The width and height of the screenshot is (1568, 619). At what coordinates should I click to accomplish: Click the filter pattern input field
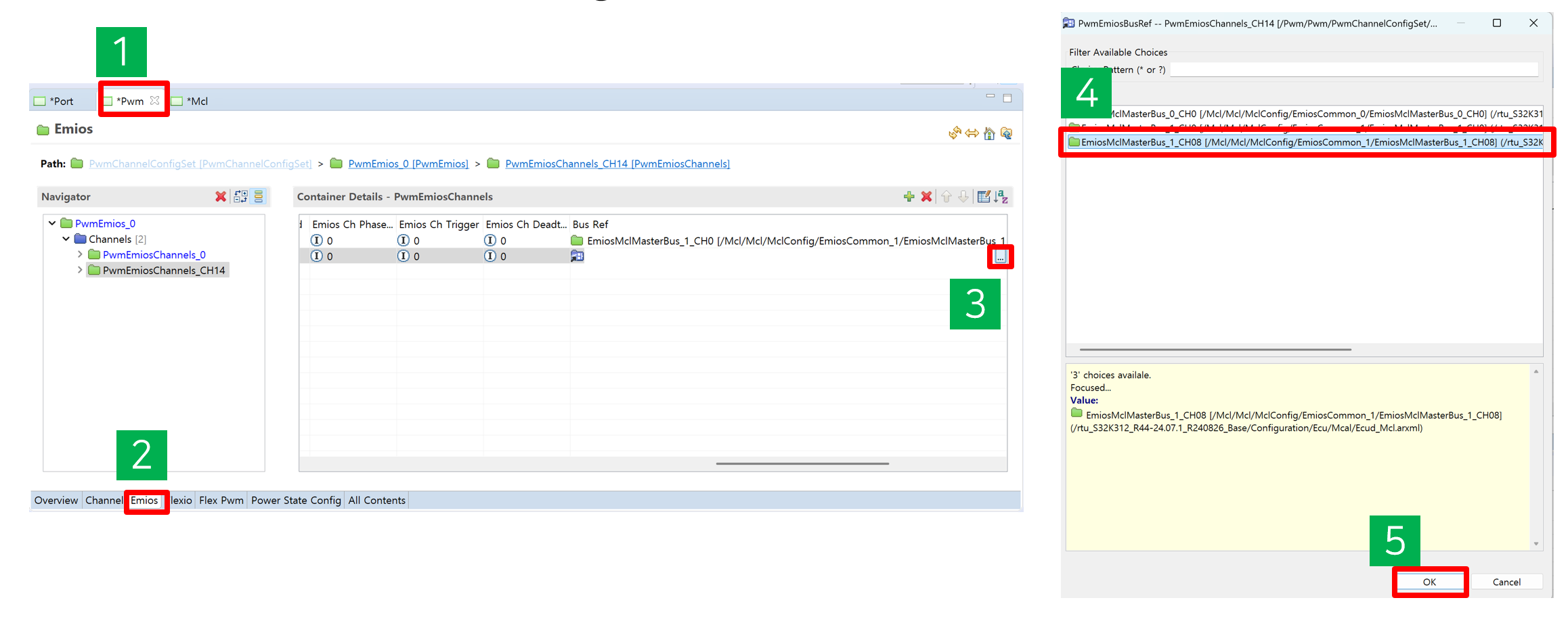point(1353,70)
